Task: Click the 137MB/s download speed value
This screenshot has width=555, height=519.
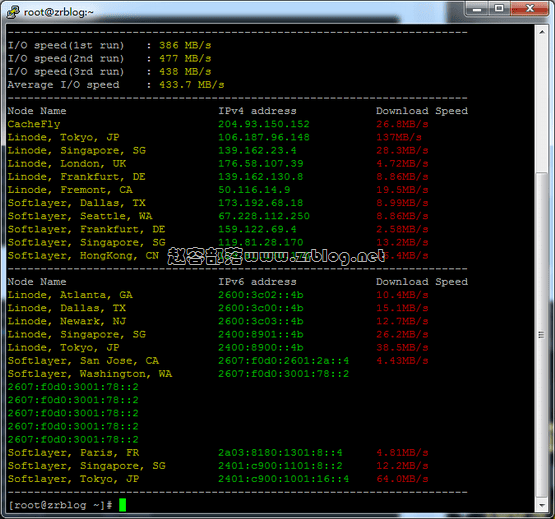Action: coord(399,137)
